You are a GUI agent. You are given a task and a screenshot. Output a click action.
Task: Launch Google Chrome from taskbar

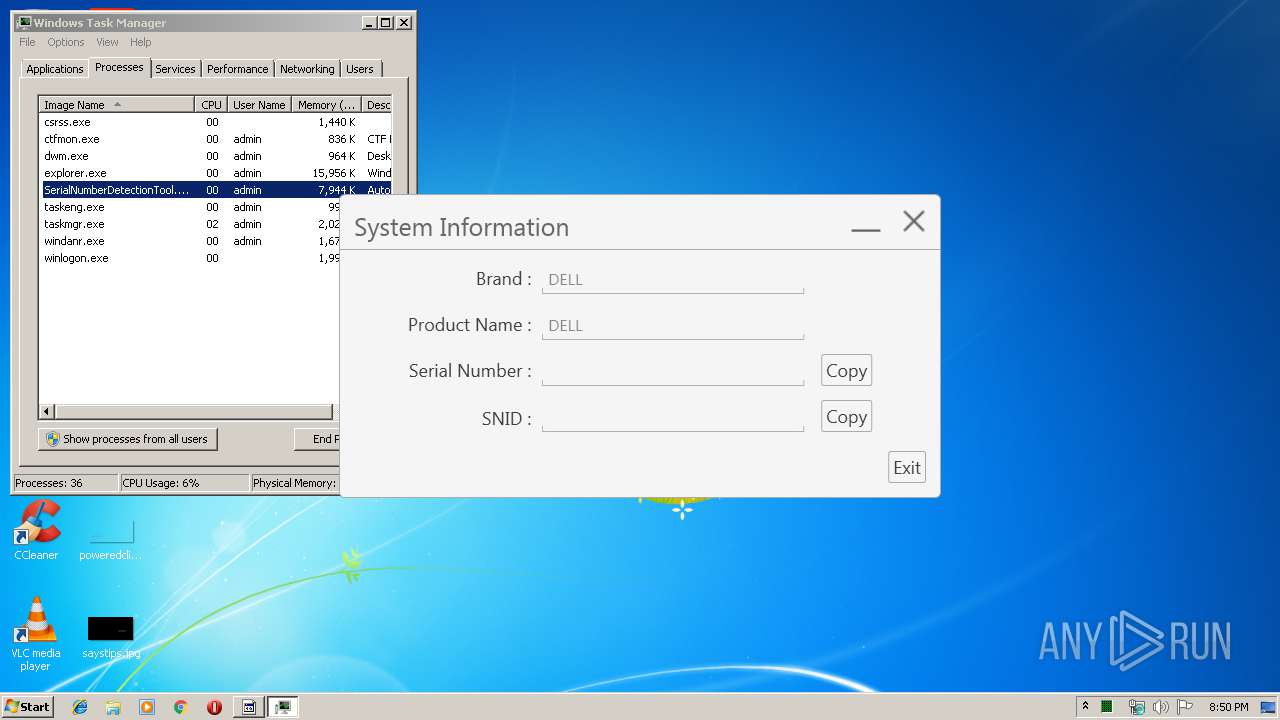181,707
